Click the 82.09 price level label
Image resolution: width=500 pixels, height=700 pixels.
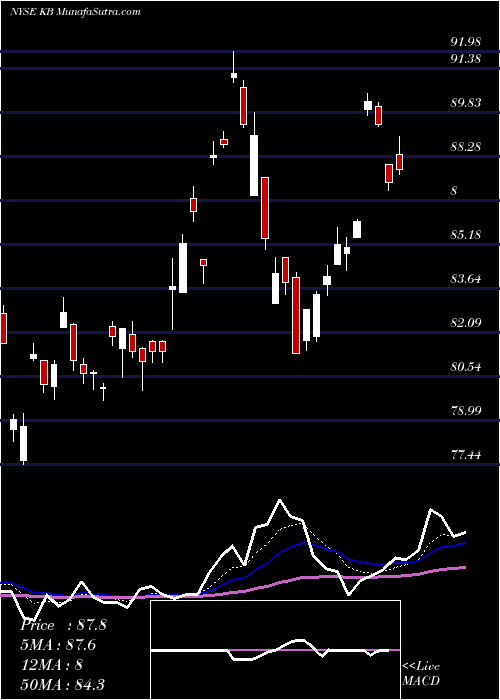coord(466,322)
